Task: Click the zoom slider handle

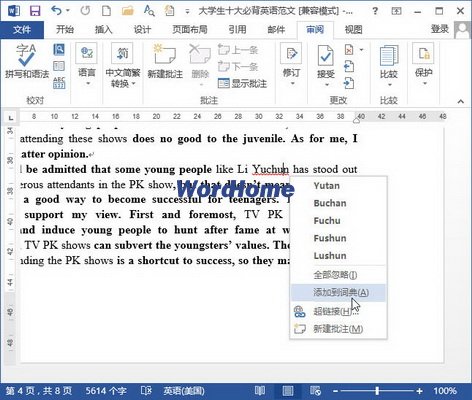Action: [x=377, y=390]
